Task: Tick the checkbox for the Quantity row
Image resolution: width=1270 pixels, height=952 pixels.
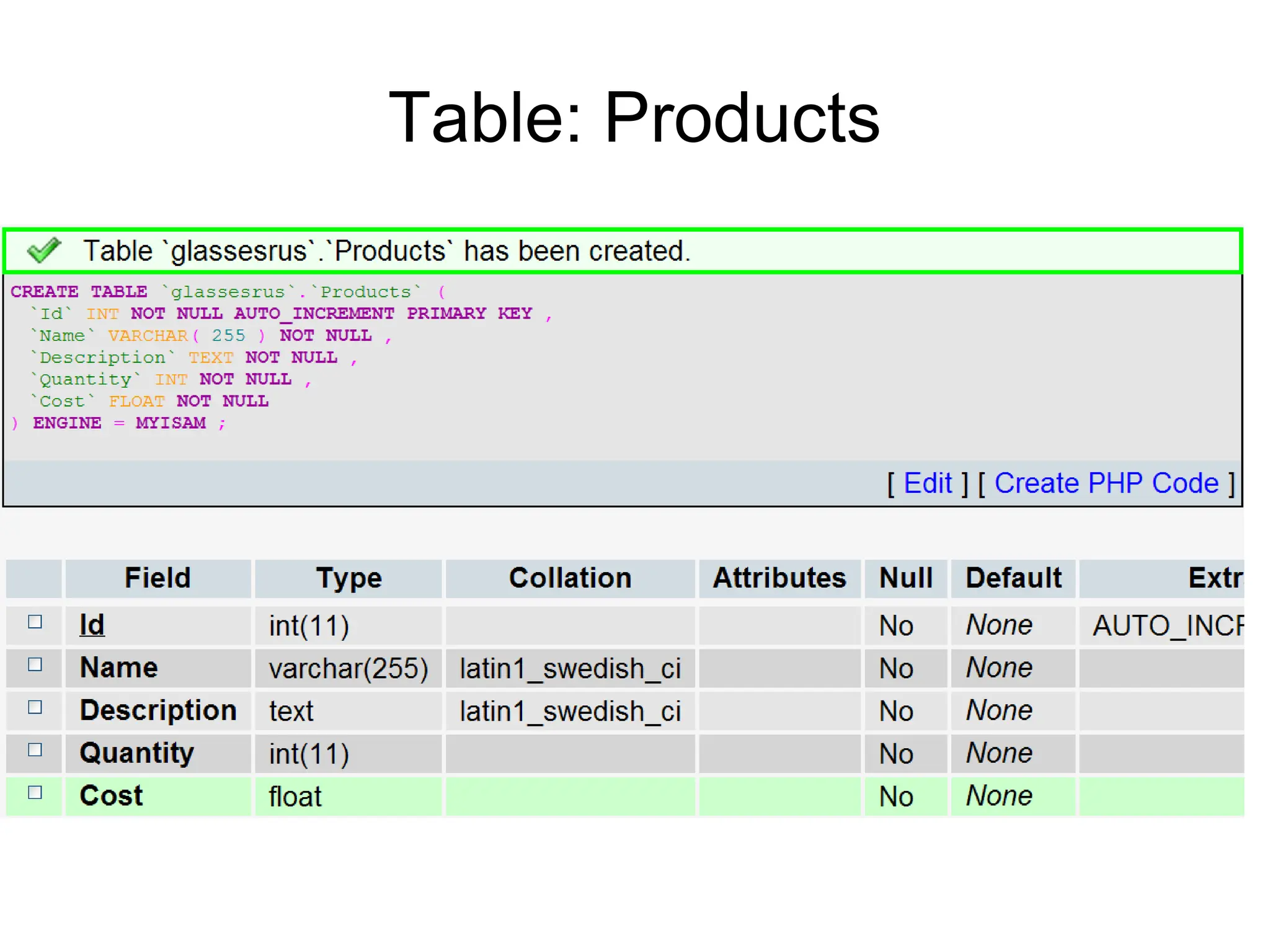Action: tap(35, 750)
